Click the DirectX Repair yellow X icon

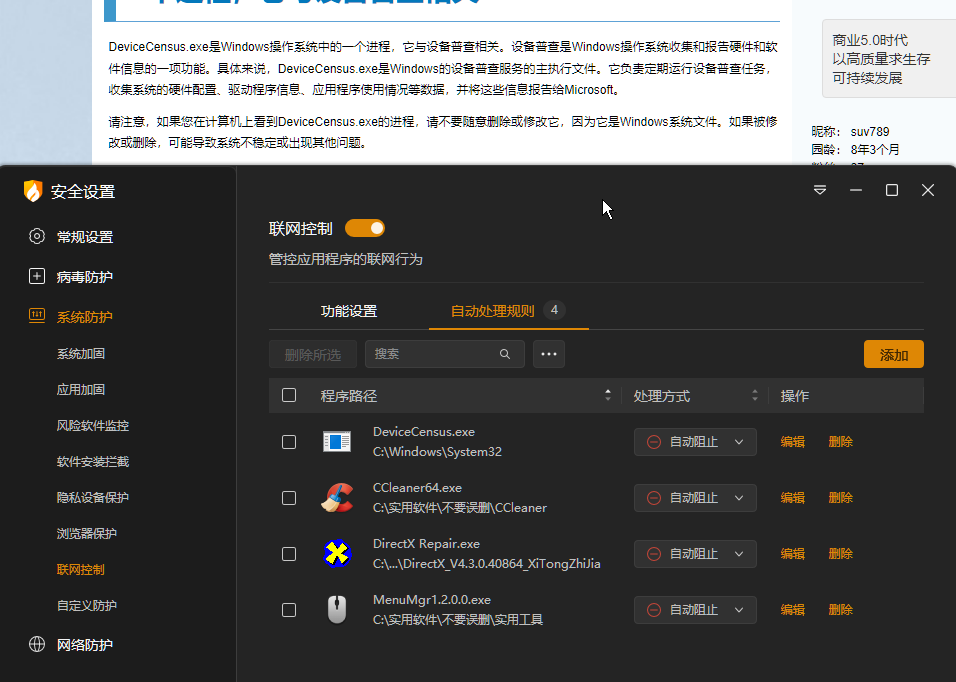pyautogui.click(x=337, y=552)
